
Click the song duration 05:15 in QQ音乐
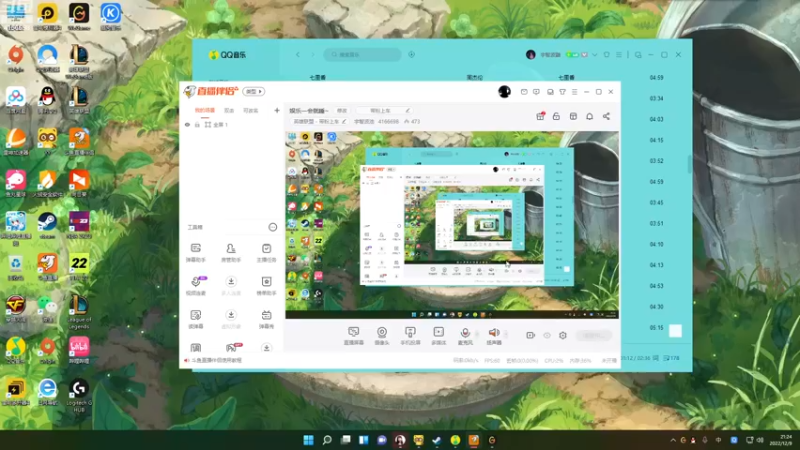coord(656,328)
